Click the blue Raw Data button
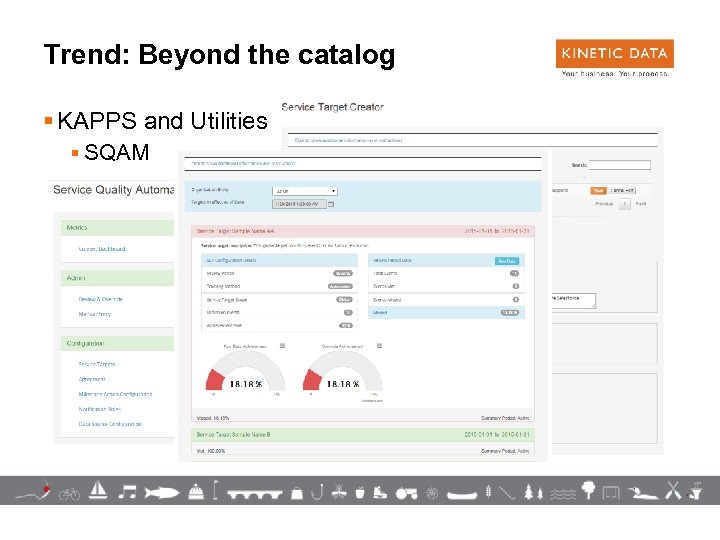This screenshot has width=720, height=540. click(507, 261)
